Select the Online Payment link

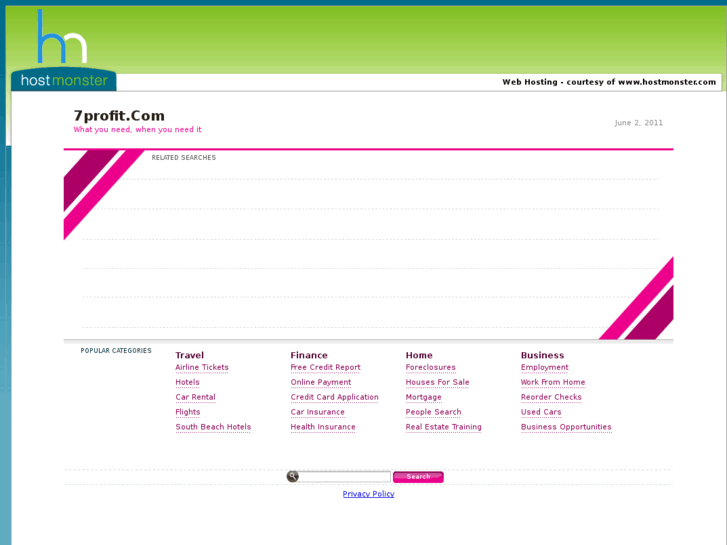point(320,382)
